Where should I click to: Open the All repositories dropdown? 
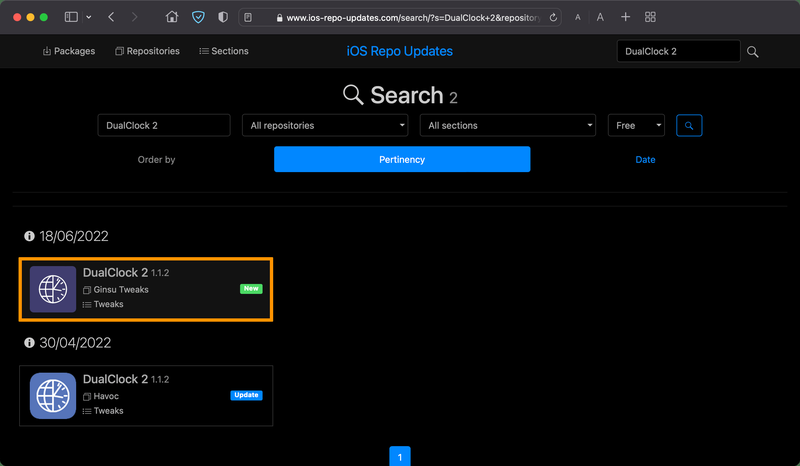click(325, 125)
